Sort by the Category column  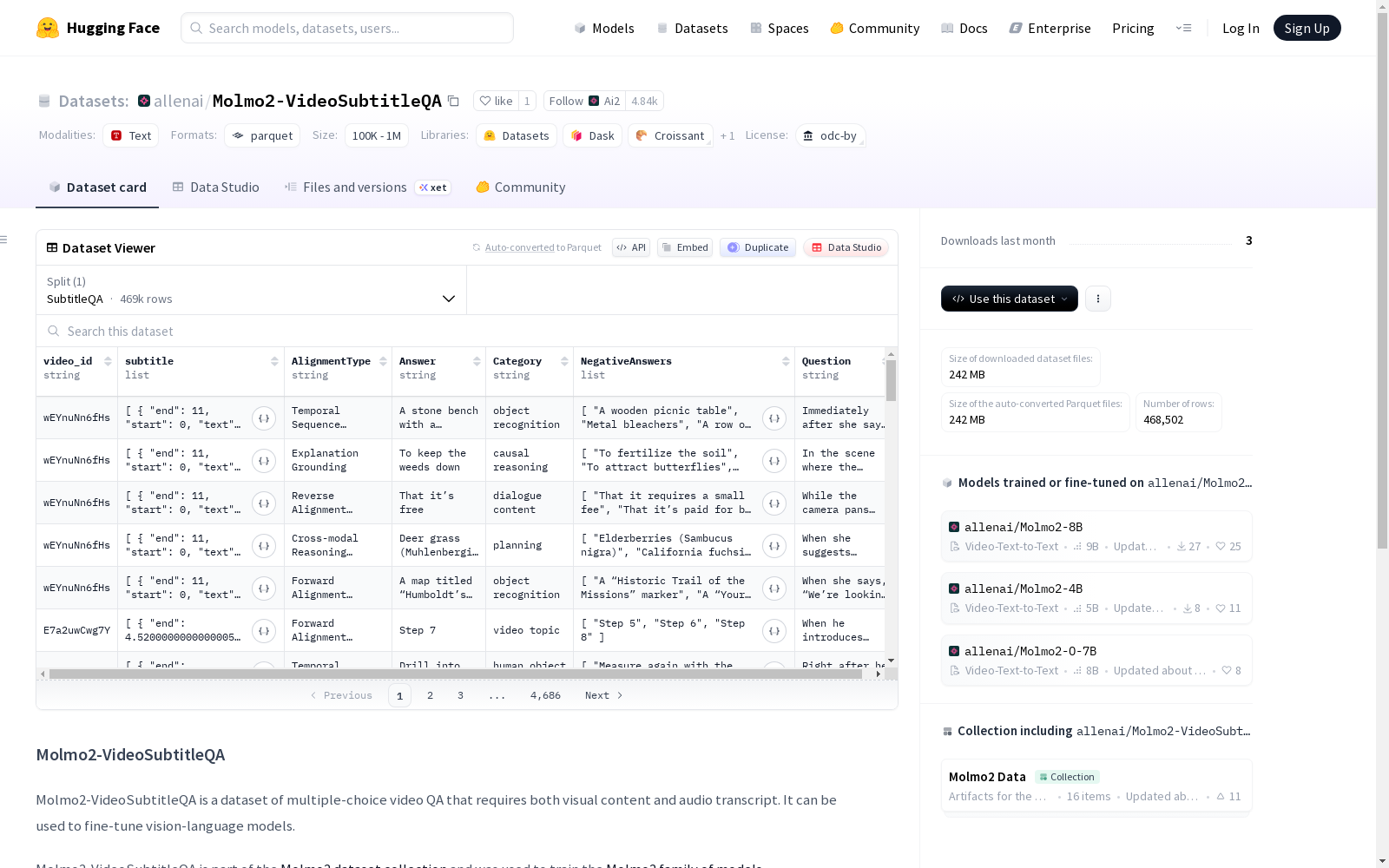pyautogui.click(x=564, y=361)
